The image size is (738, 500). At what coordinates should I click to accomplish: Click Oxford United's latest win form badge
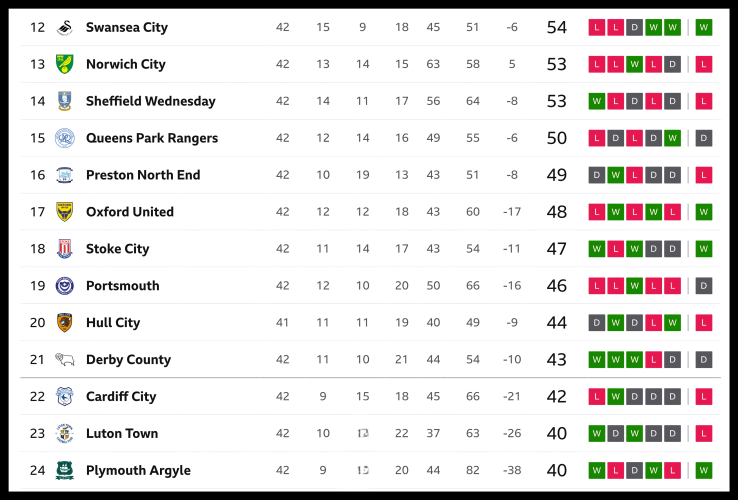(x=704, y=212)
